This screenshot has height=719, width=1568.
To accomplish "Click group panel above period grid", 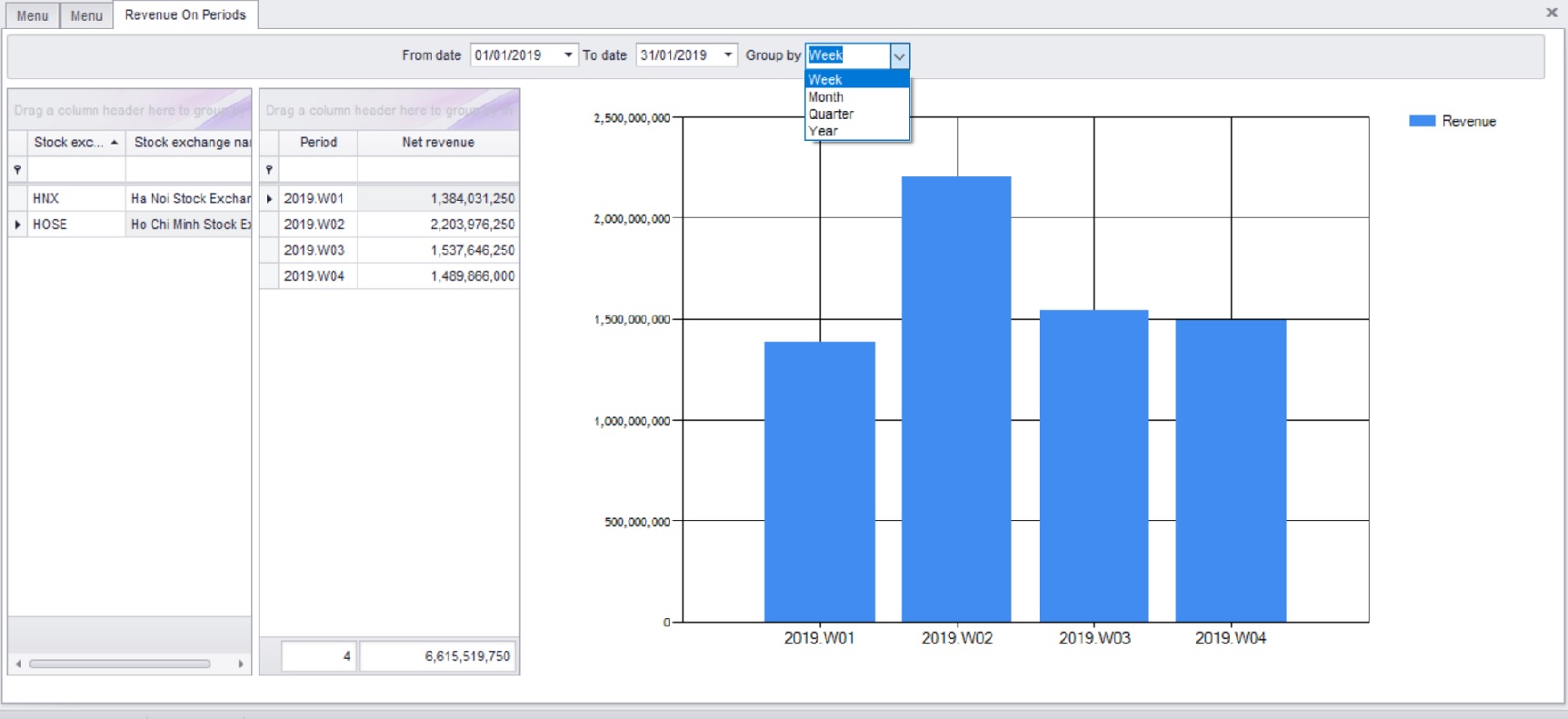I will pyautogui.click(x=389, y=110).
